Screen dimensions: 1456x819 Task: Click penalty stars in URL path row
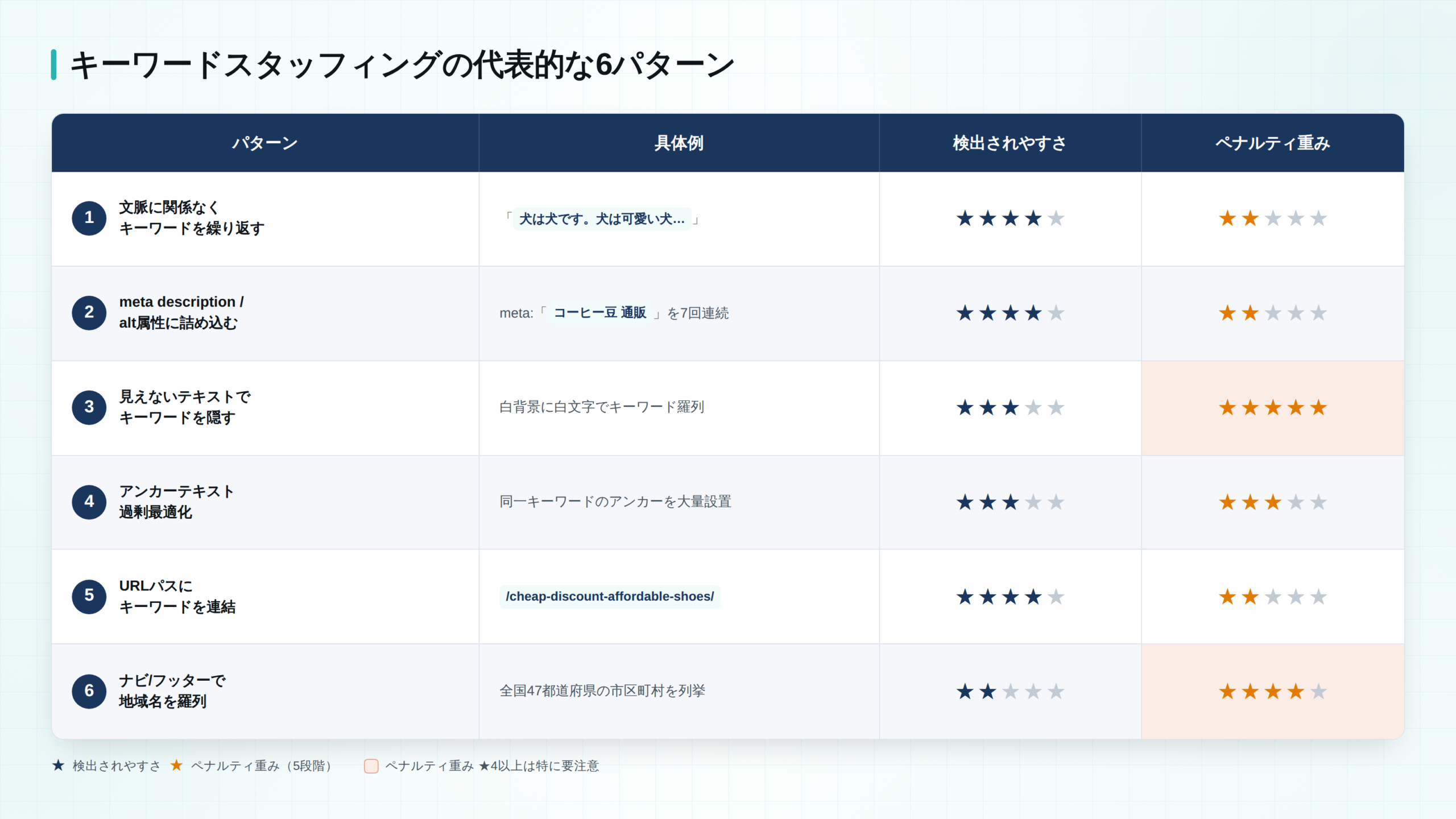pyautogui.click(x=1272, y=597)
